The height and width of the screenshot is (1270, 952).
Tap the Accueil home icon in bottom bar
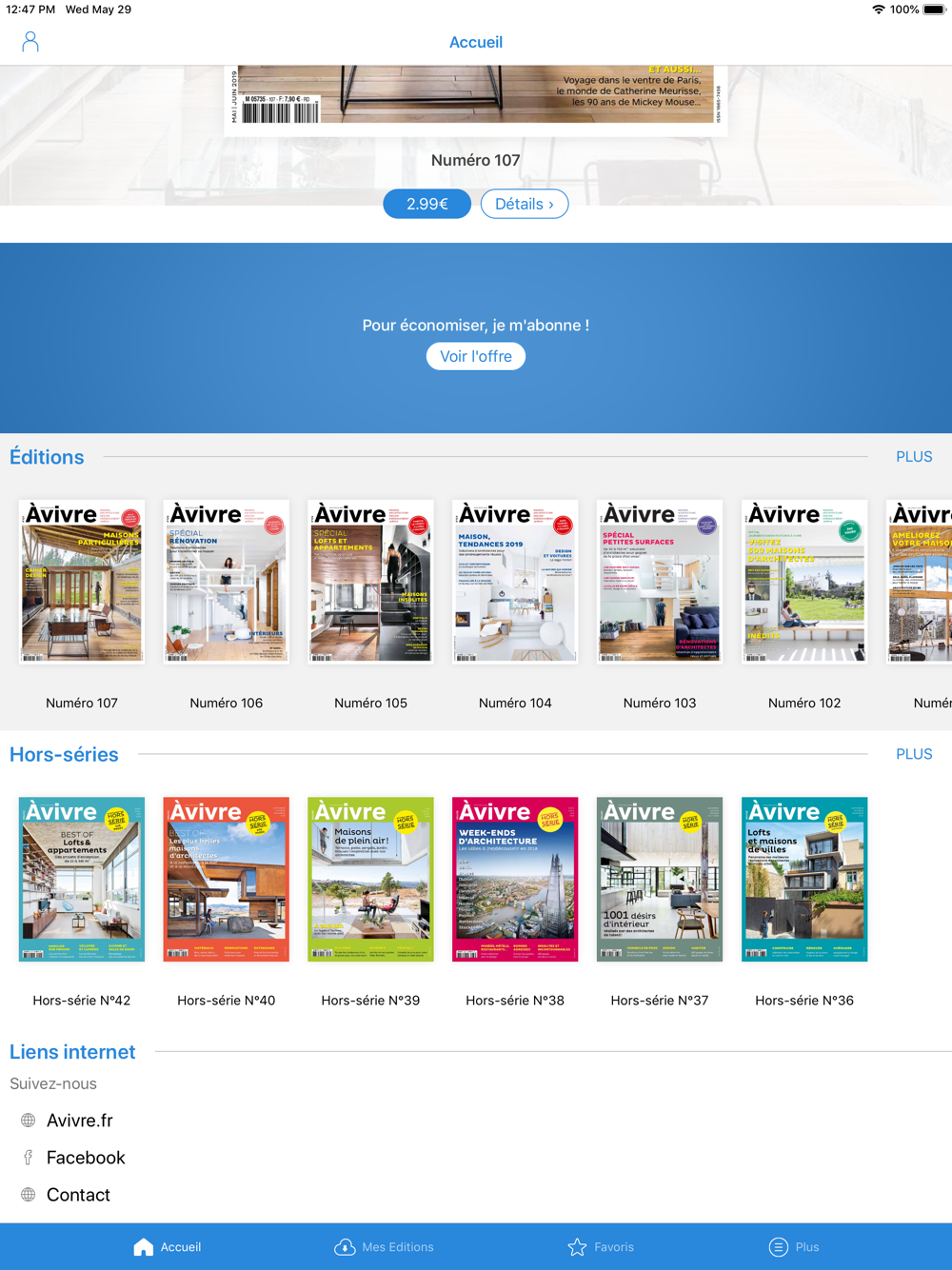[x=143, y=1247]
